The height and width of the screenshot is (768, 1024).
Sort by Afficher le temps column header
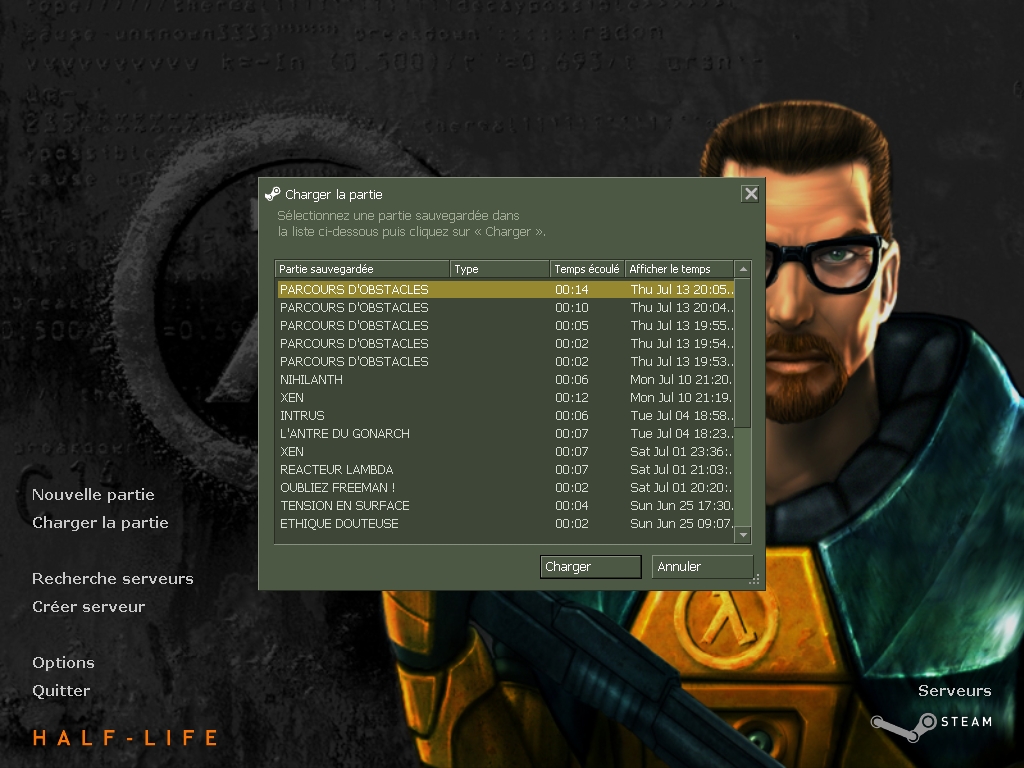[678, 269]
